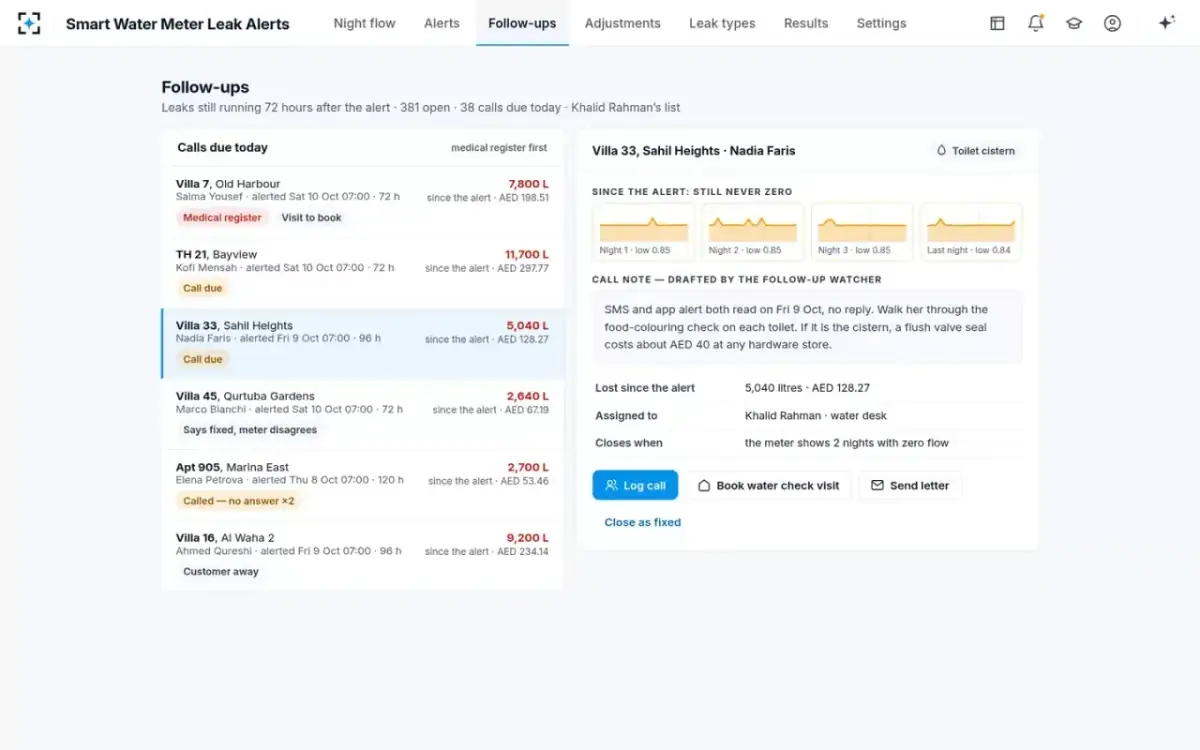Viewport: 1200px width, 750px height.
Task: Open the sparkle assistant icon
Action: pyautogui.click(x=1166, y=23)
